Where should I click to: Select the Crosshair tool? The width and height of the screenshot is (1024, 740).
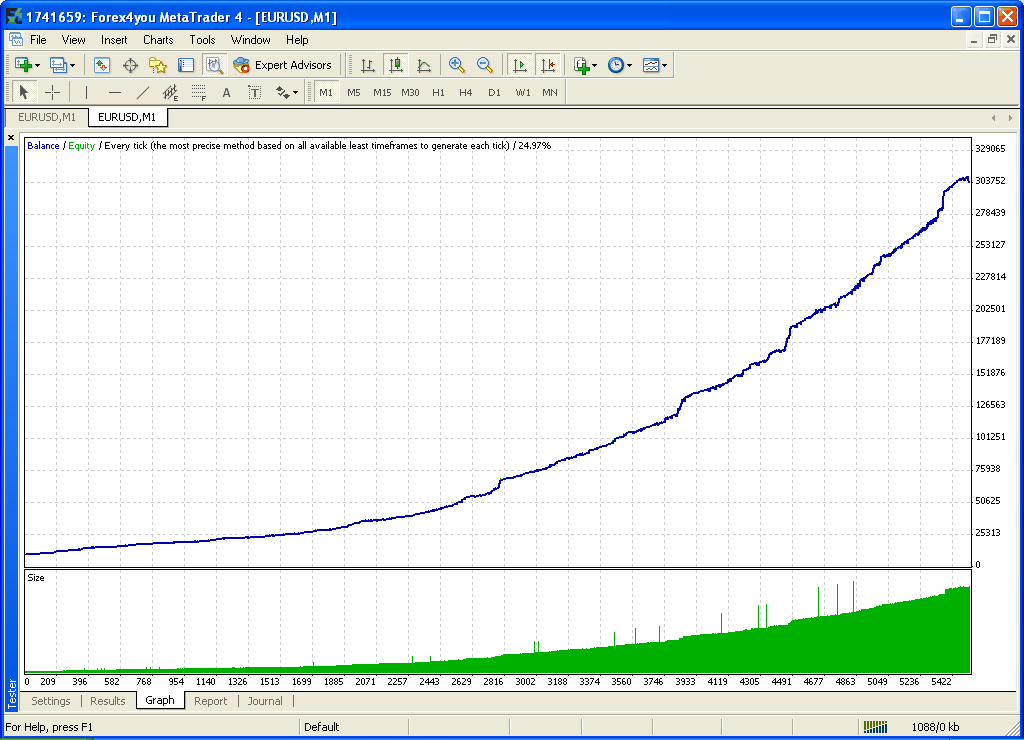coord(51,92)
